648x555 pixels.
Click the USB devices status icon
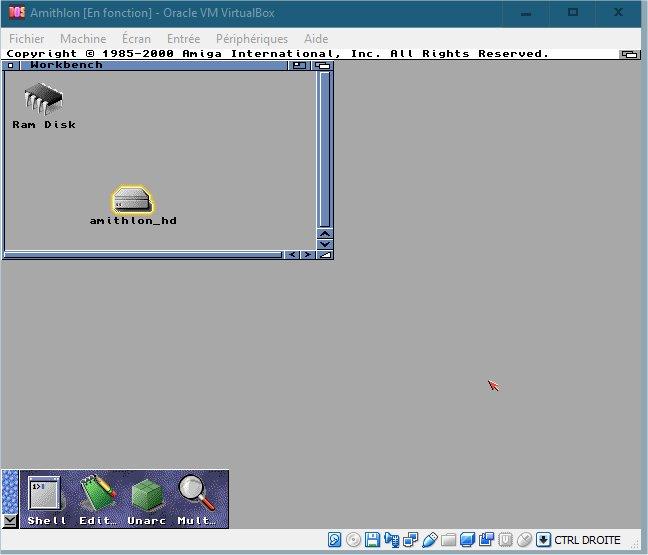tap(430, 540)
